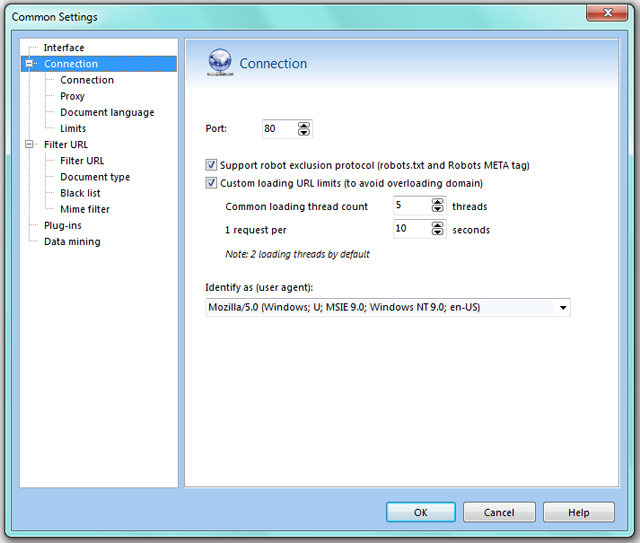Click the 'Common loading thread count' label
Image resolution: width=640 pixels, height=543 pixels.
click(297, 207)
